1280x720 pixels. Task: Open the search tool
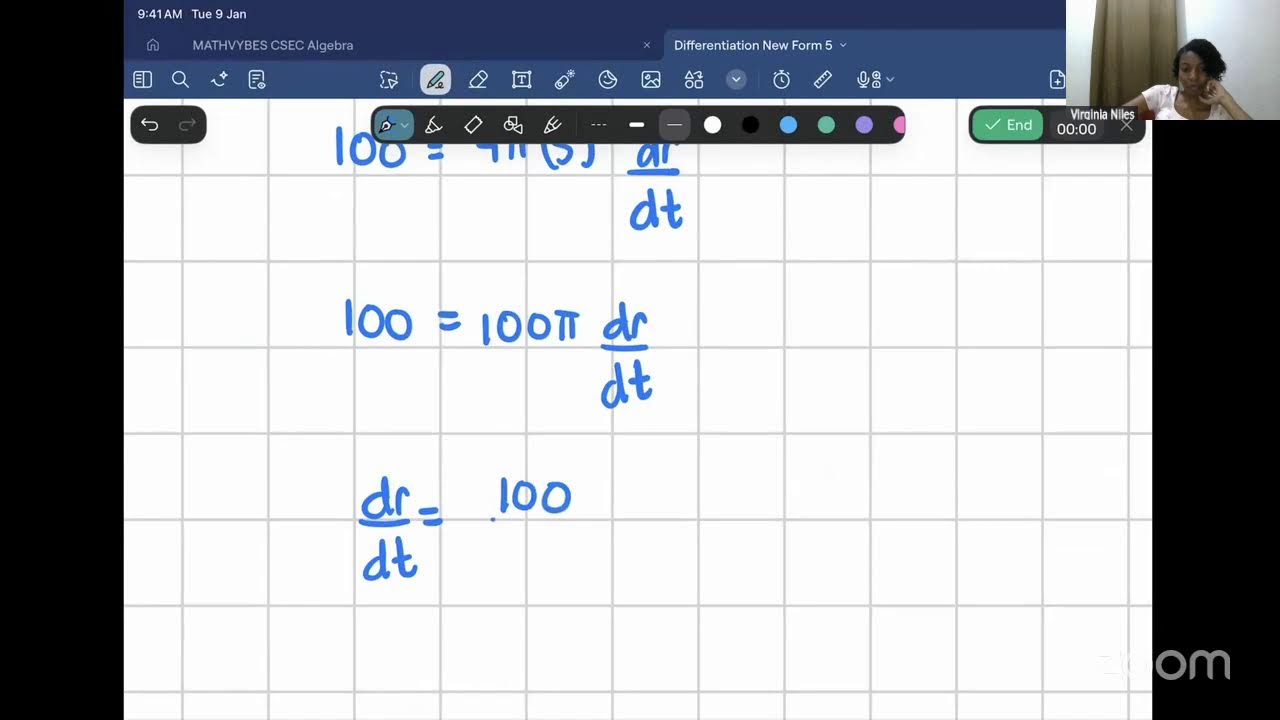pos(180,80)
